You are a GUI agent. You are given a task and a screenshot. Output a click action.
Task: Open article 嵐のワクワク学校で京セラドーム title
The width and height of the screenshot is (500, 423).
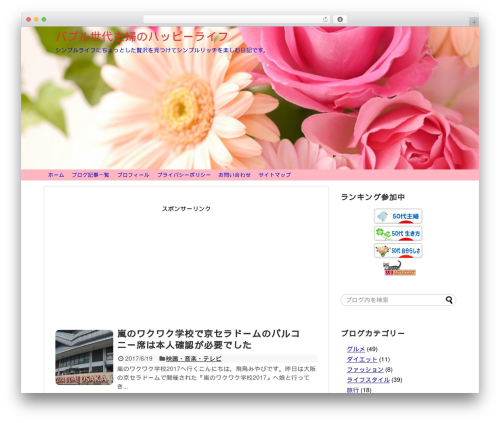coord(208,339)
